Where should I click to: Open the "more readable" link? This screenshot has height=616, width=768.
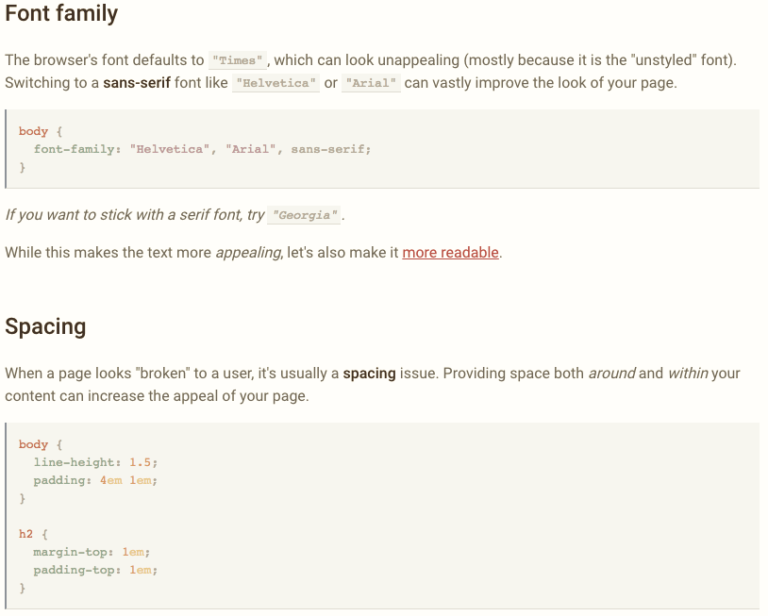pyautogui.click(x=450, y=253)
